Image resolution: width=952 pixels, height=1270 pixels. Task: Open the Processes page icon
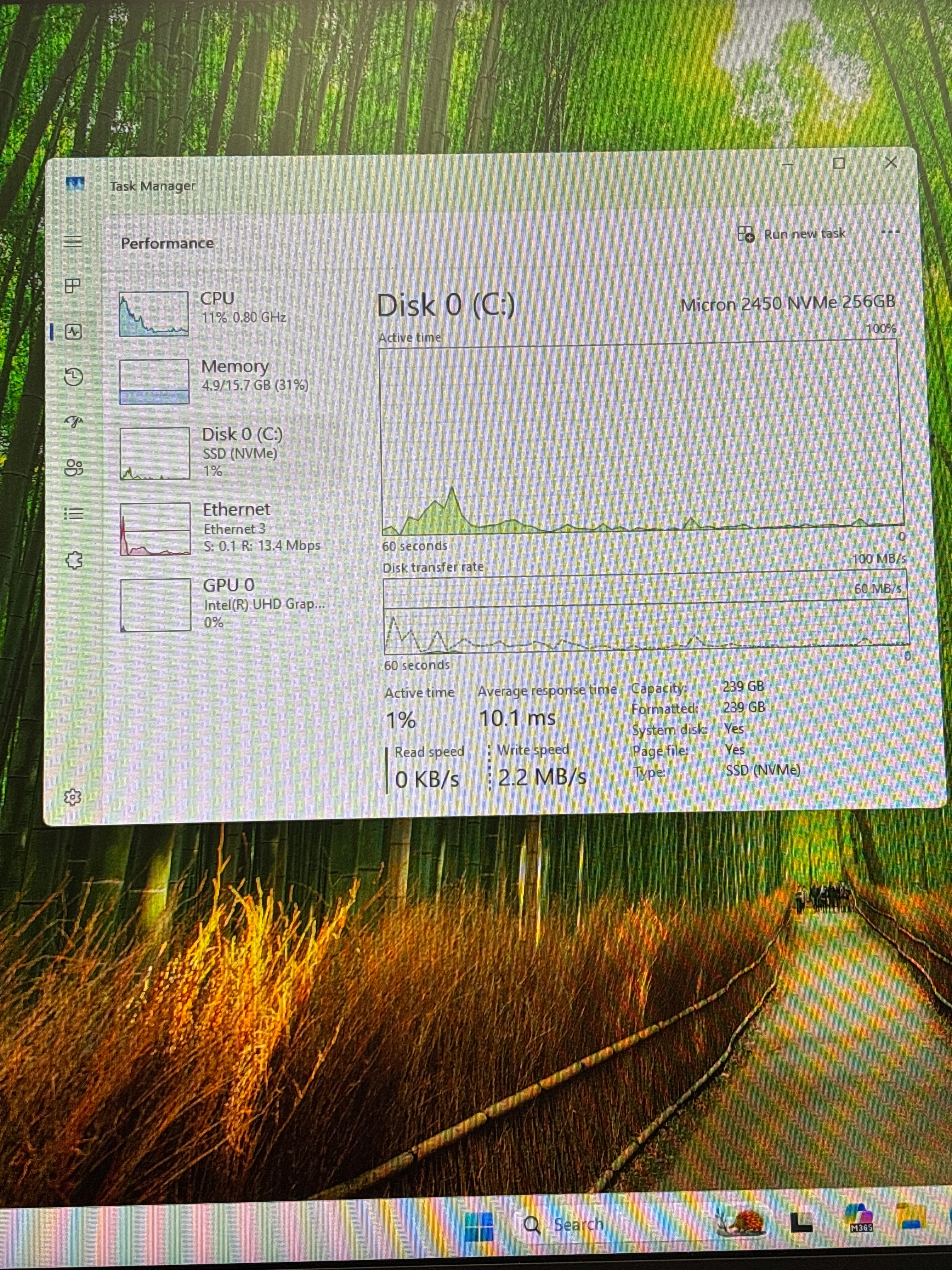tap(73, 285)
